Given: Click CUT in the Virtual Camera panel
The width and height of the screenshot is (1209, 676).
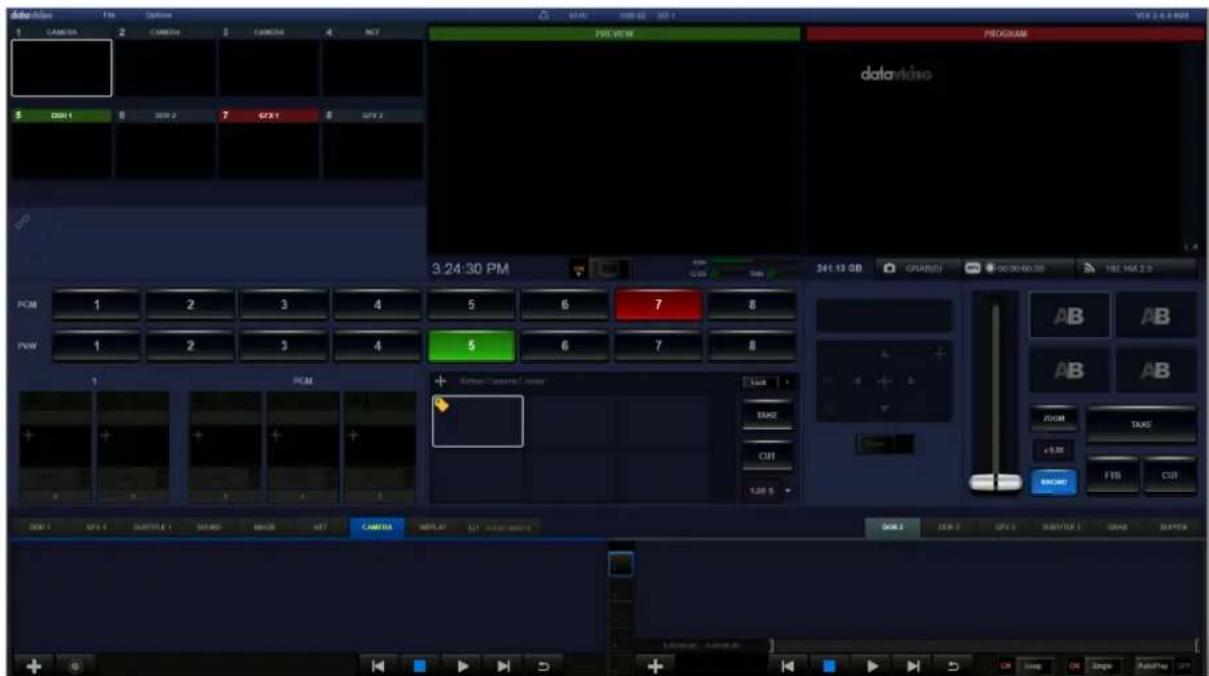Looking at the screenshot, I should pos(767,456).
